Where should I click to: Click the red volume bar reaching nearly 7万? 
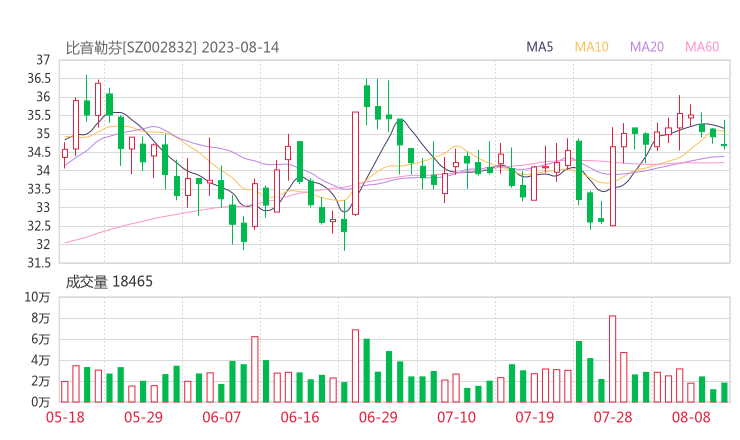(x=355, y=366)
